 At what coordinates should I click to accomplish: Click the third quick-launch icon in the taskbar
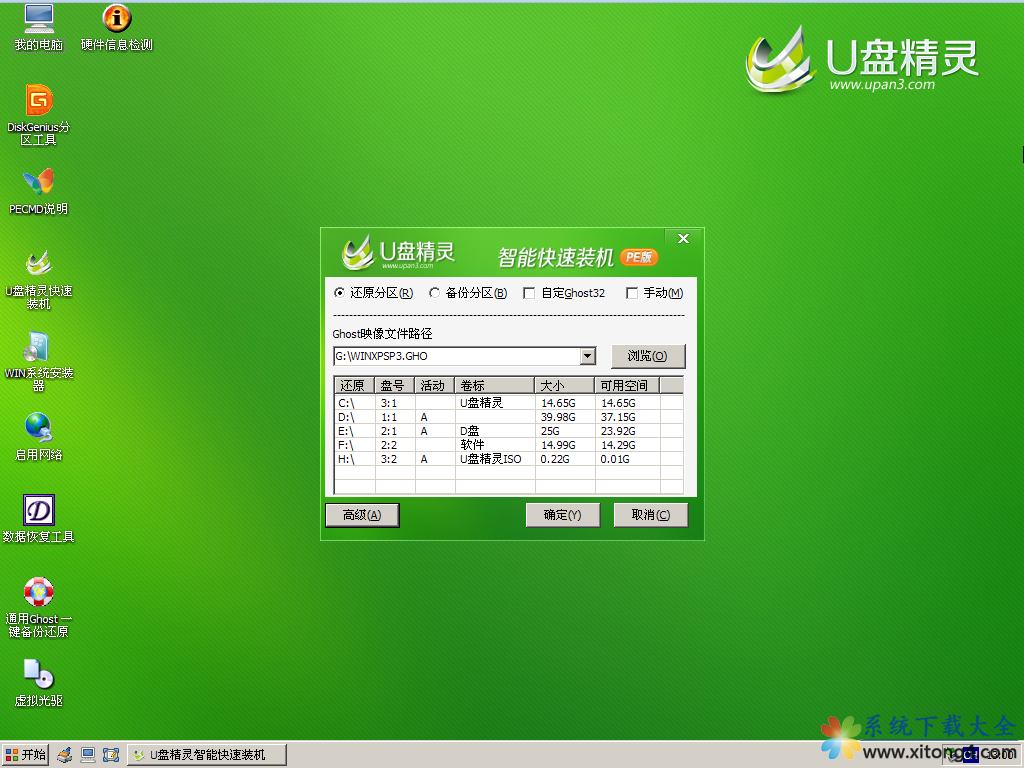tap(111, 755)
